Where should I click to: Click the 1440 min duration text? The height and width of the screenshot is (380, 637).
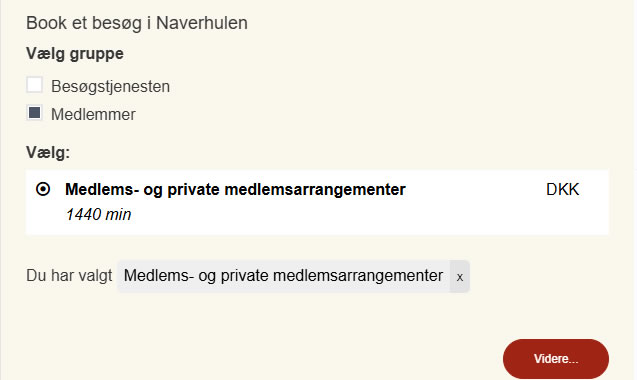[98, 214]
